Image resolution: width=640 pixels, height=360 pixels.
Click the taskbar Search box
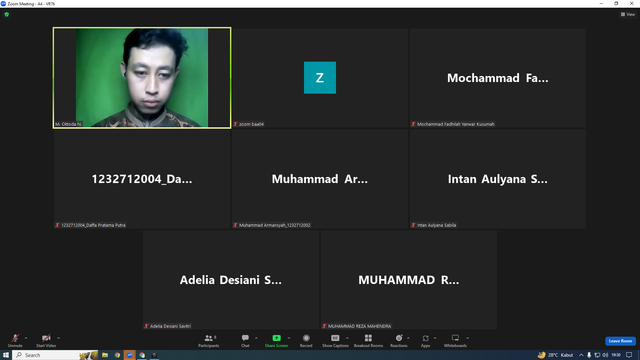[x=55, y=355]
